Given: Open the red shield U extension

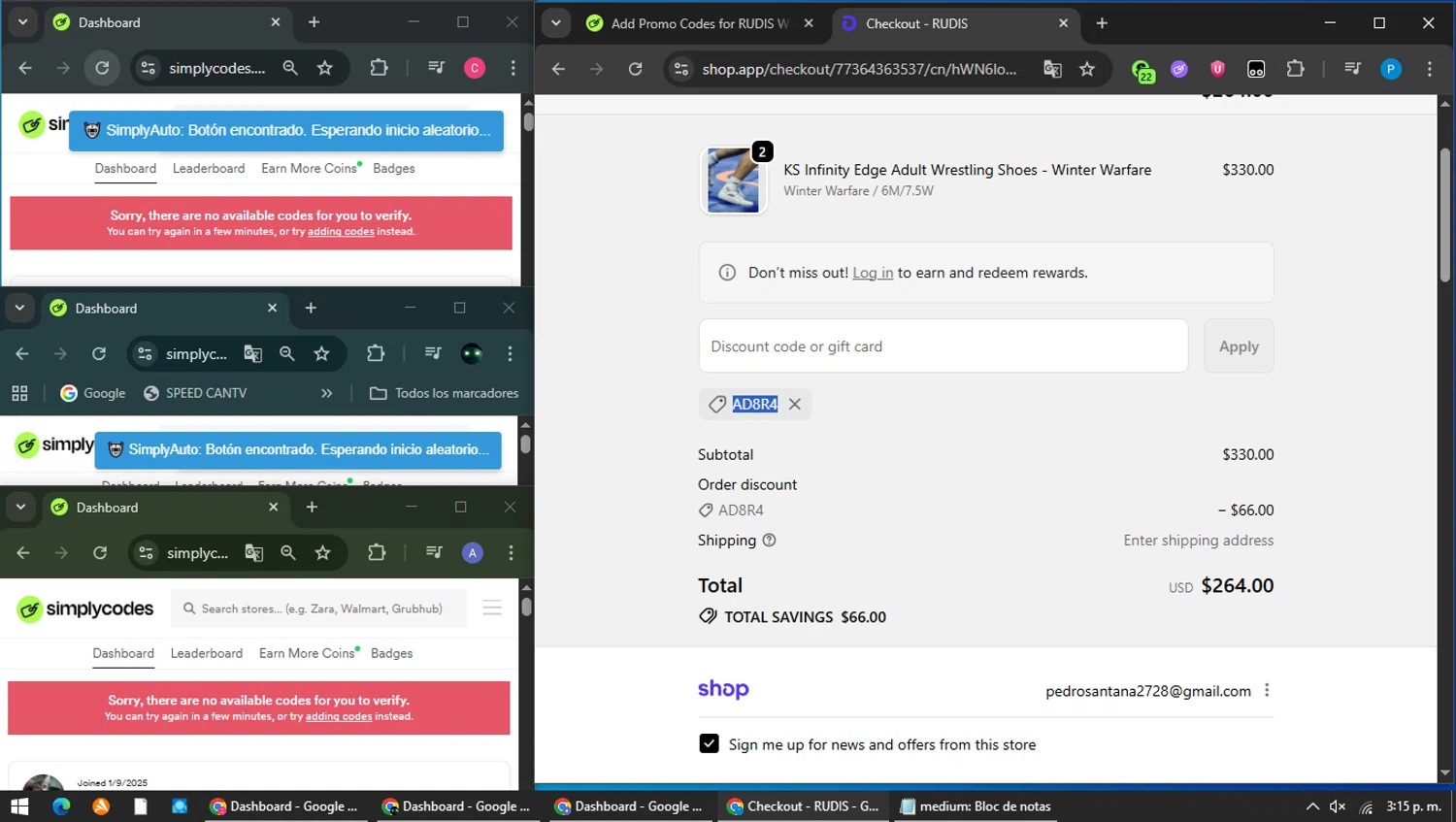Looking at the screenshot, I should [x=1217, y=68].
